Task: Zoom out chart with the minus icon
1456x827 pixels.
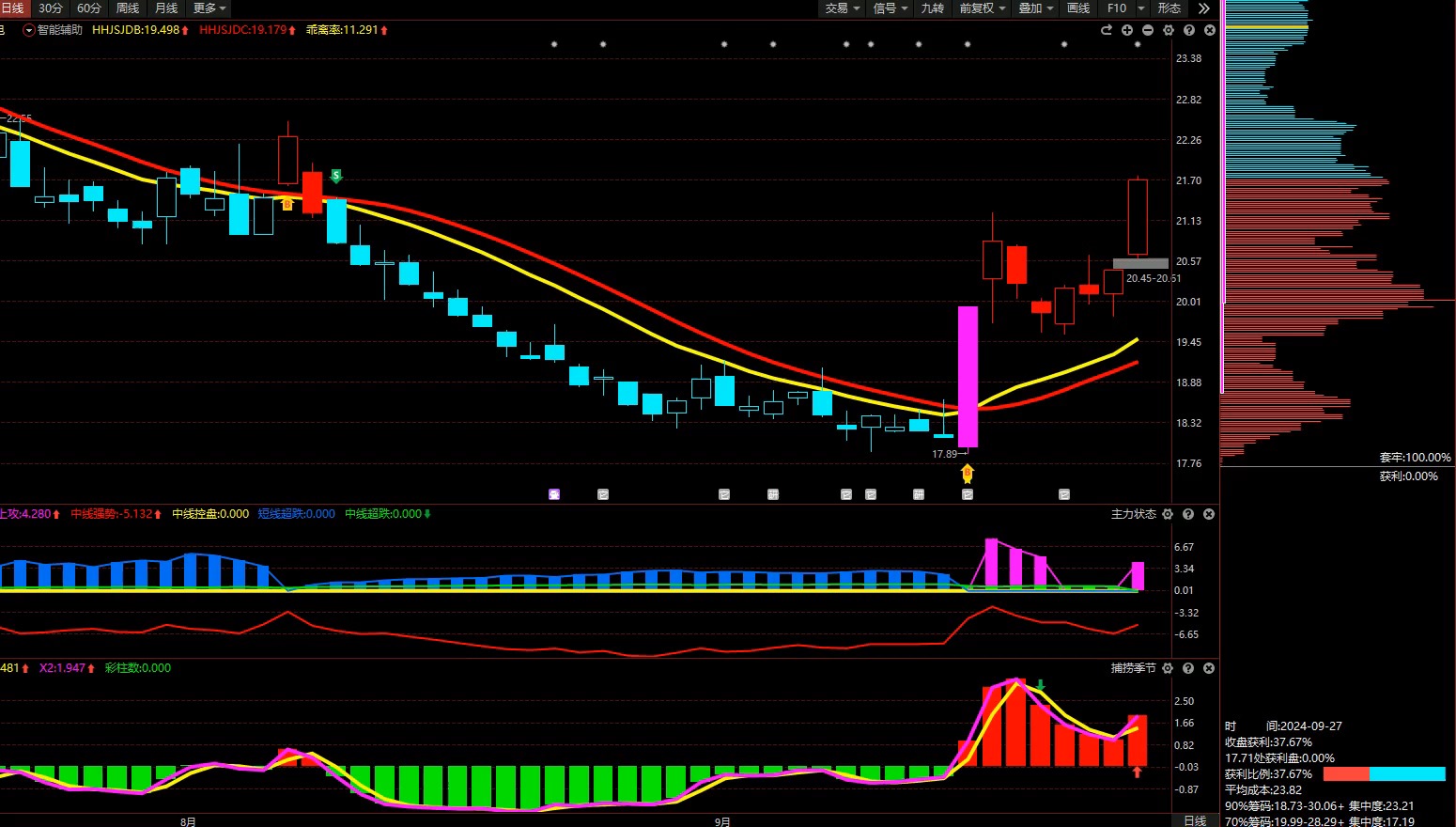Action: click(x=1148, y=30)
